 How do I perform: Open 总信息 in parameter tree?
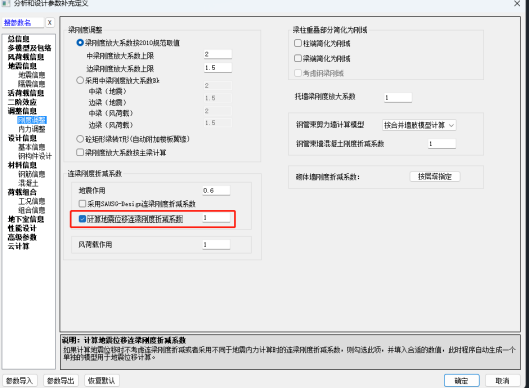click(x=19, y=39)
